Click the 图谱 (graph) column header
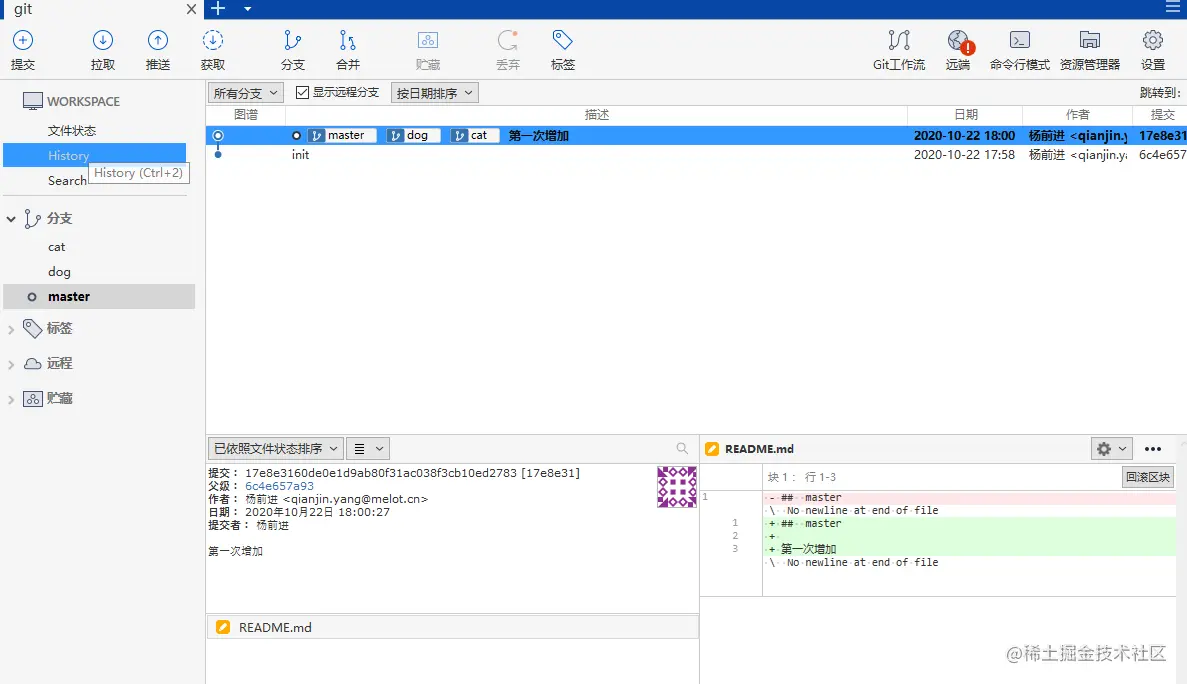Viewport: 1187px width, 684px height. [246, 114]
